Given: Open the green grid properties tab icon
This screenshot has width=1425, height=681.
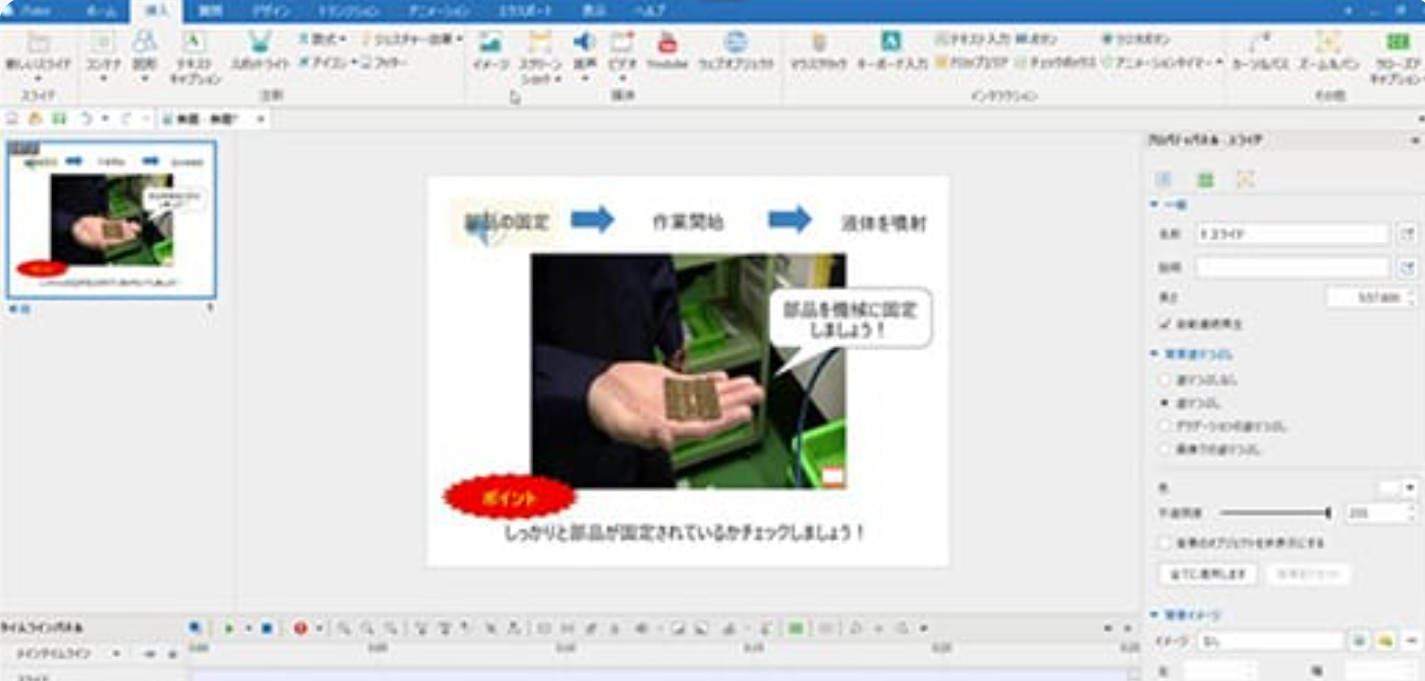Looking at the screenshot, I should (1205, 180).
